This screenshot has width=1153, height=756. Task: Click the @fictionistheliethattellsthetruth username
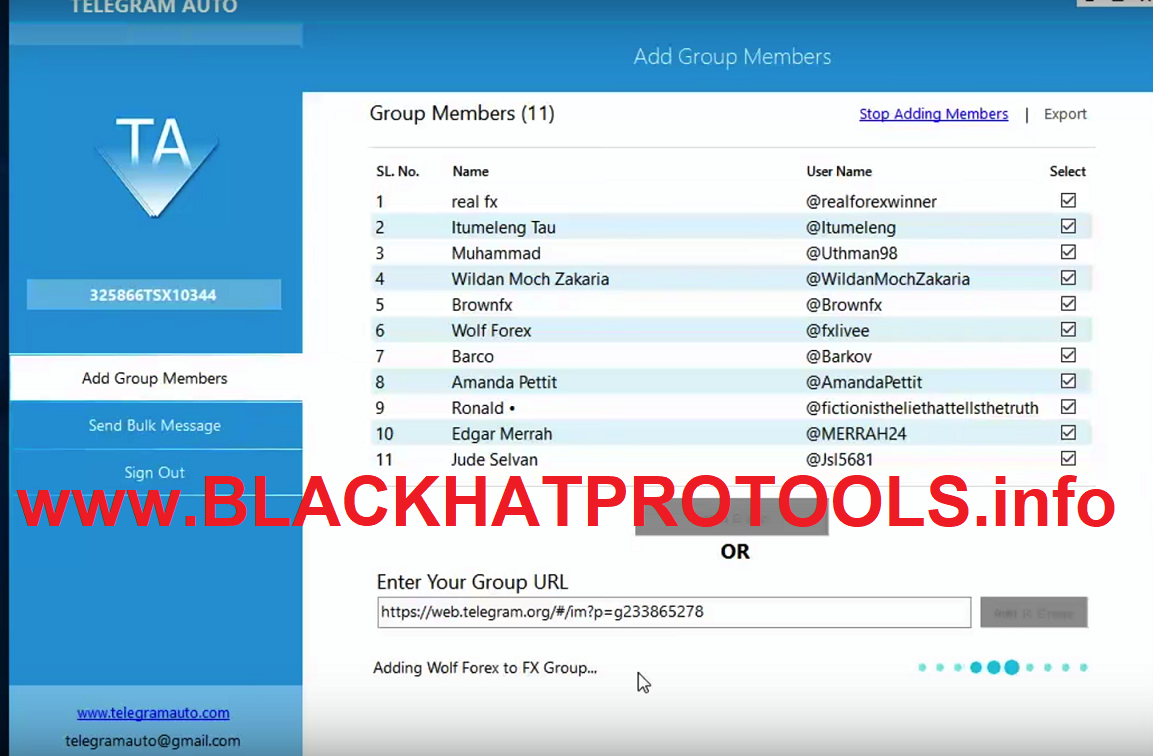(x=922, y=407)
